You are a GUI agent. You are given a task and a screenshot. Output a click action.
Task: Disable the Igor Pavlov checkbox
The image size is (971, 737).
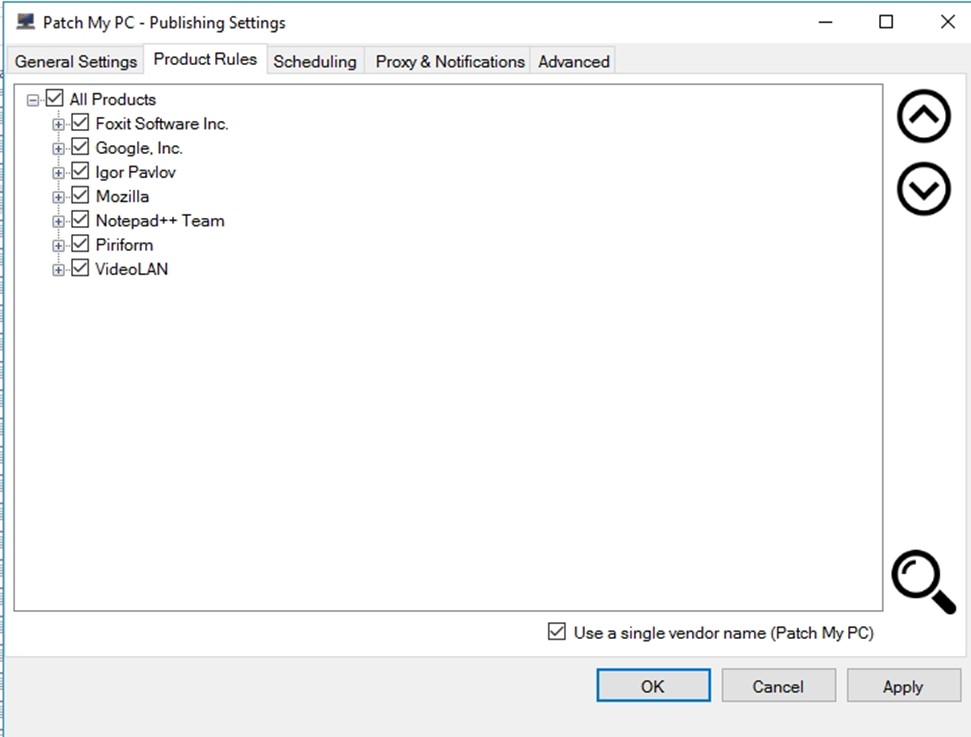point(80,171)
